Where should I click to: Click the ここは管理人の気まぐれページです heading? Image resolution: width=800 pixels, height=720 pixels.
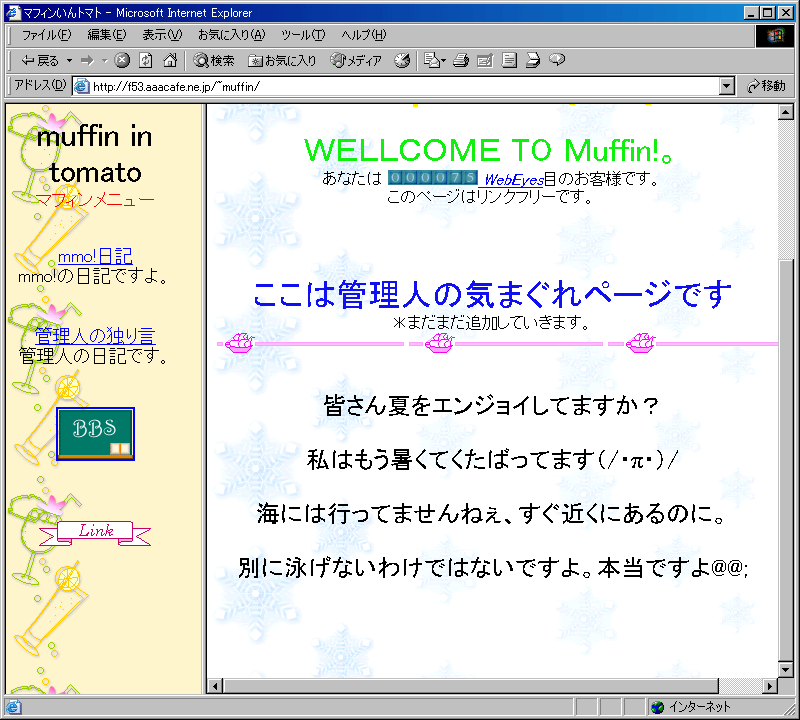pos(492,294)
